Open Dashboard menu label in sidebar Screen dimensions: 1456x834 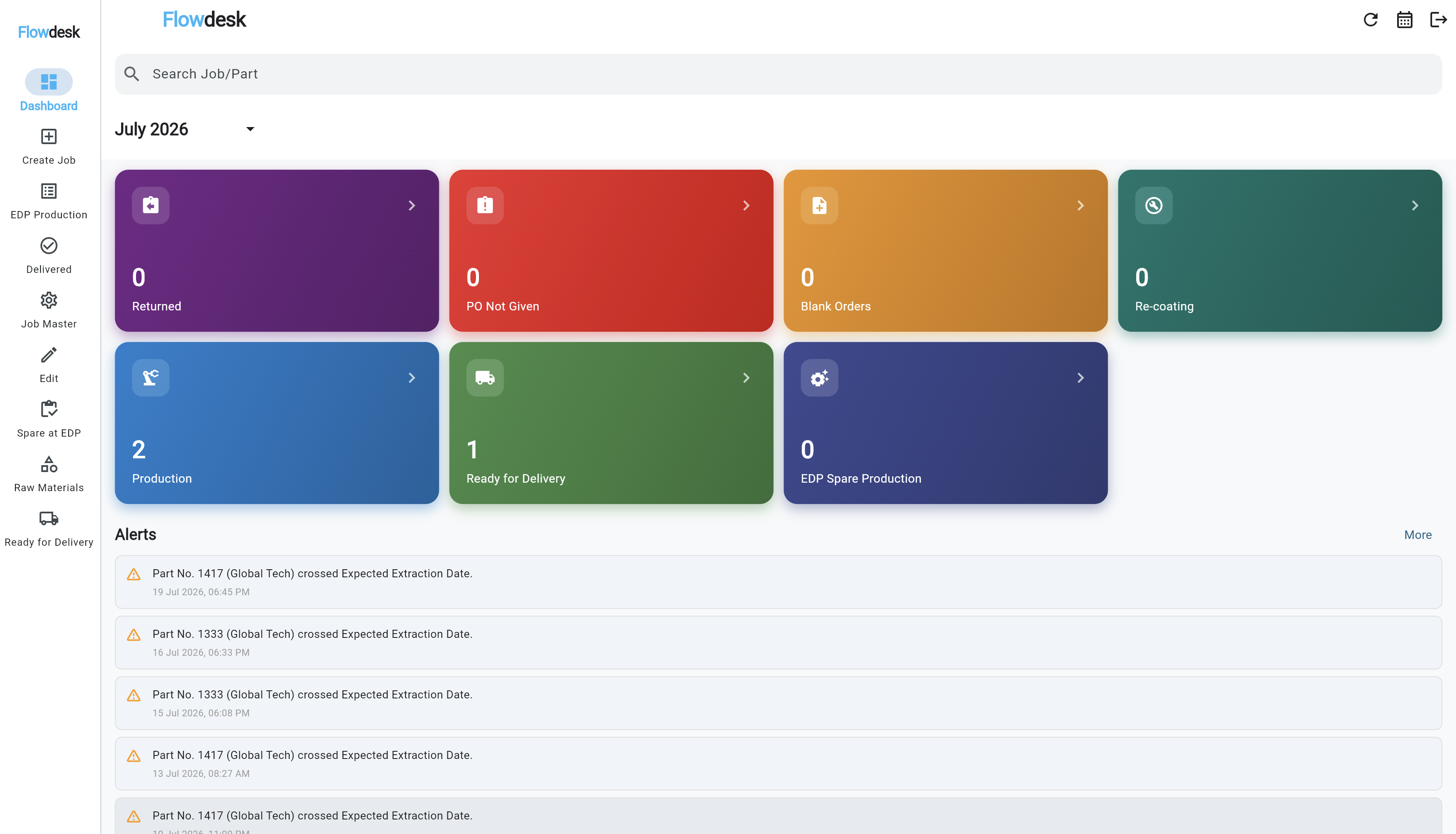click(49, 106)
